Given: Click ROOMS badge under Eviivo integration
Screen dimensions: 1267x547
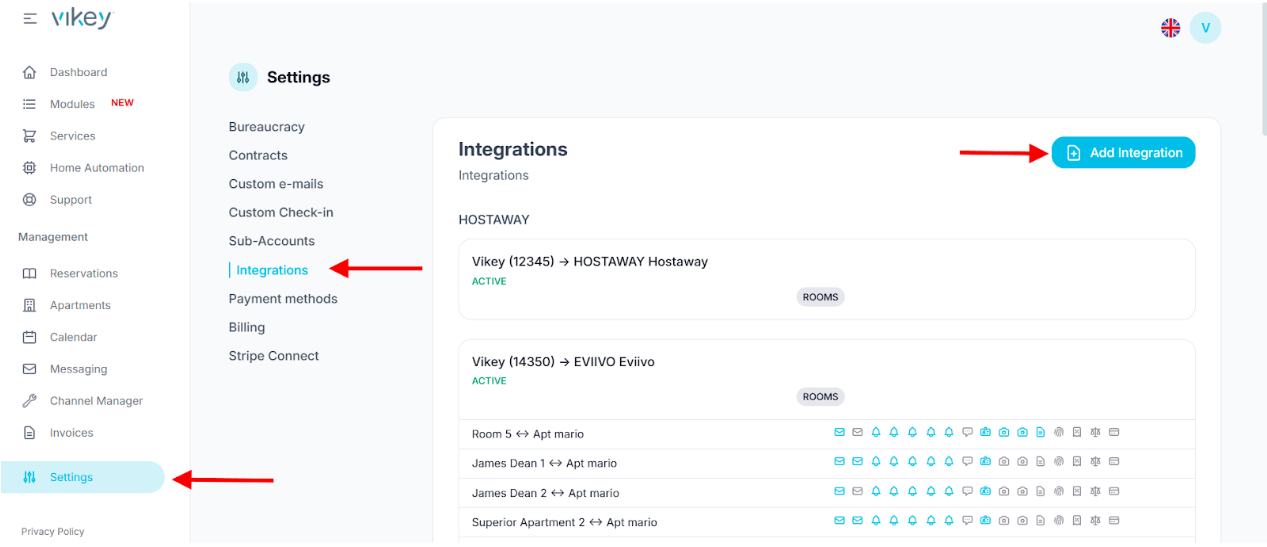Looking at the screenshot, I should (821, 397).
